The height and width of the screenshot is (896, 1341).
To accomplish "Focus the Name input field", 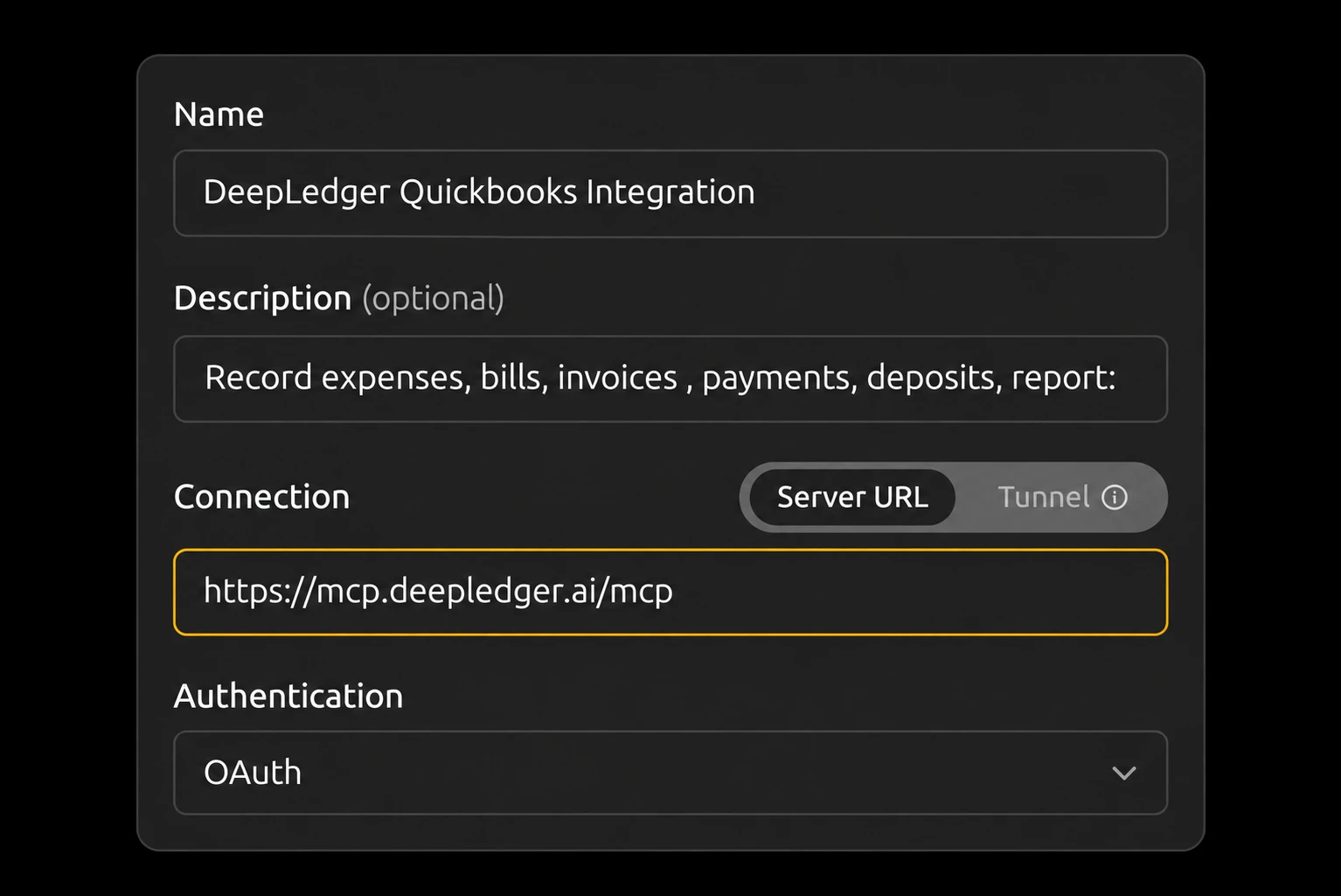I will click(x=670, y=193).
